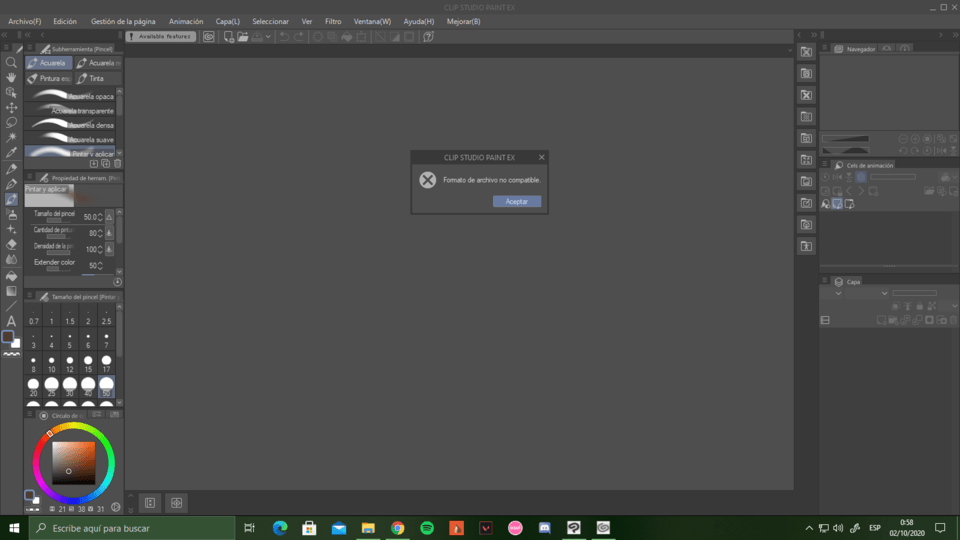Pick the Lasso selection tool
This screenshot has height=540, width=960.
pos(11,122)
